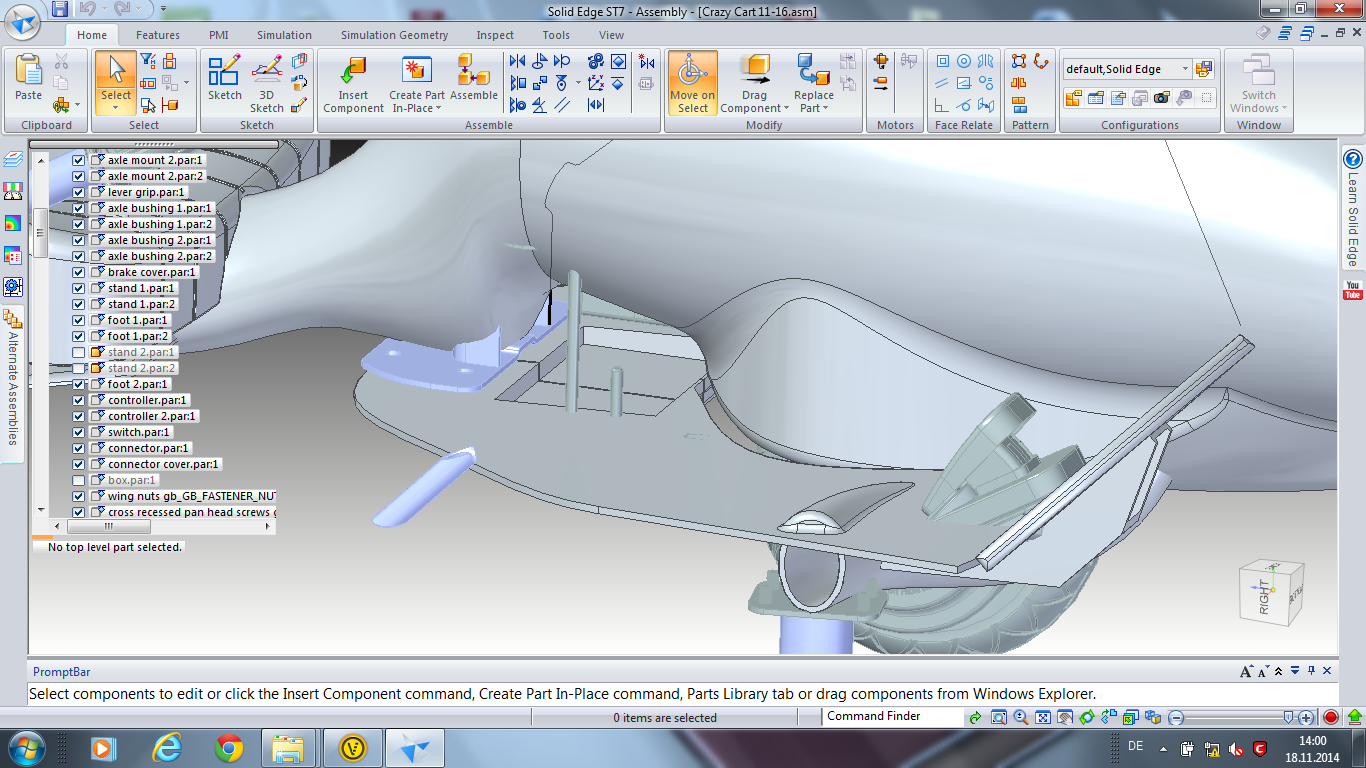Click the Paste button in Clipboard
Screen dimensions: 1366x768
[x=29, y=77]
